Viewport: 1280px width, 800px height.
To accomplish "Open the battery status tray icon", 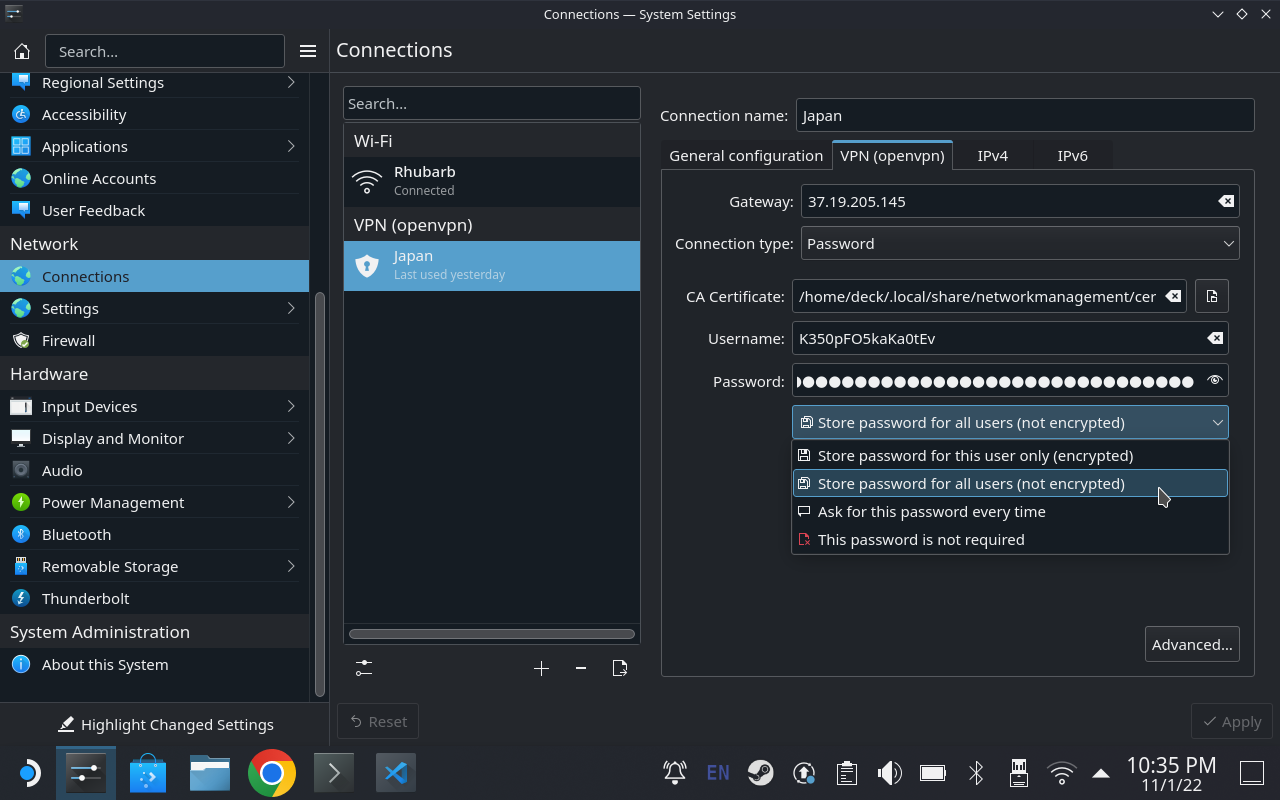I will pos(933,773).
